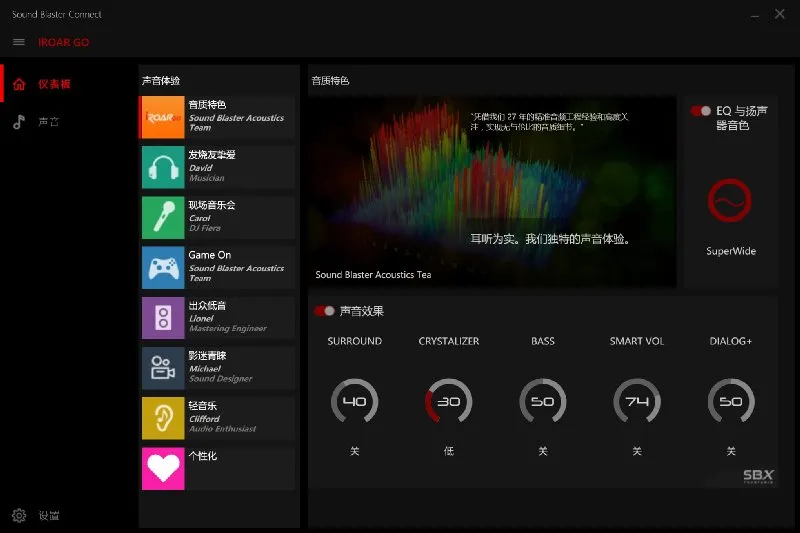Select the orange iRoar 音质特色 profile icon
The width and height of the screenshot is (800, 533).
click(x=163, y=117)
